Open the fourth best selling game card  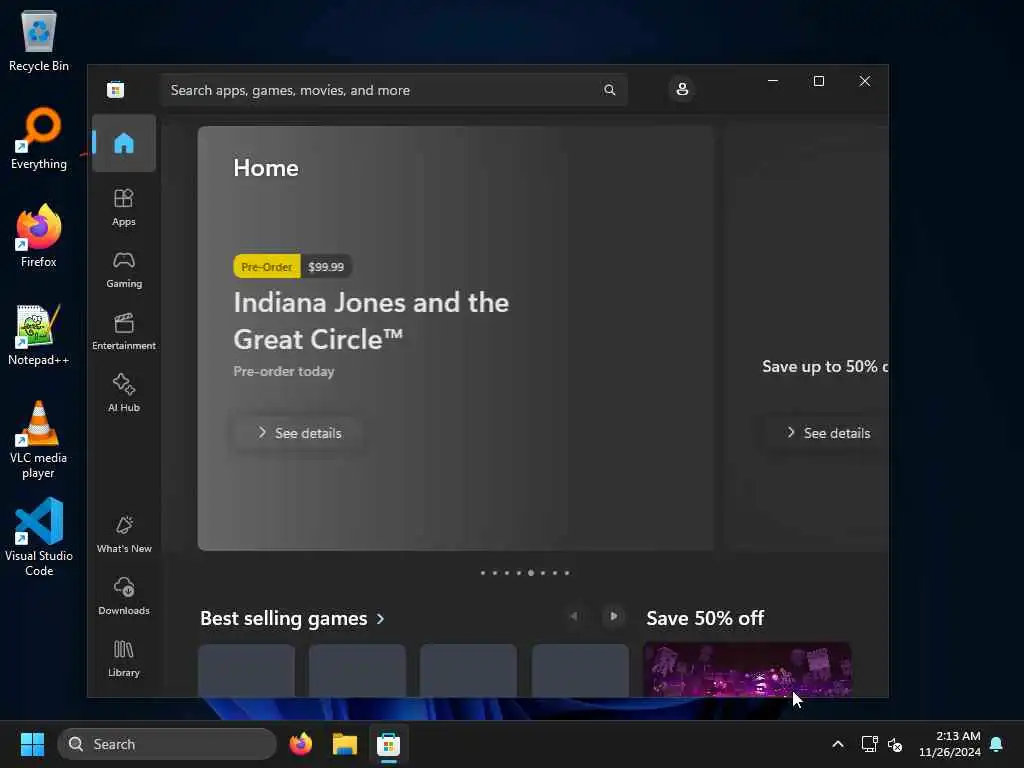pos(580,671)
